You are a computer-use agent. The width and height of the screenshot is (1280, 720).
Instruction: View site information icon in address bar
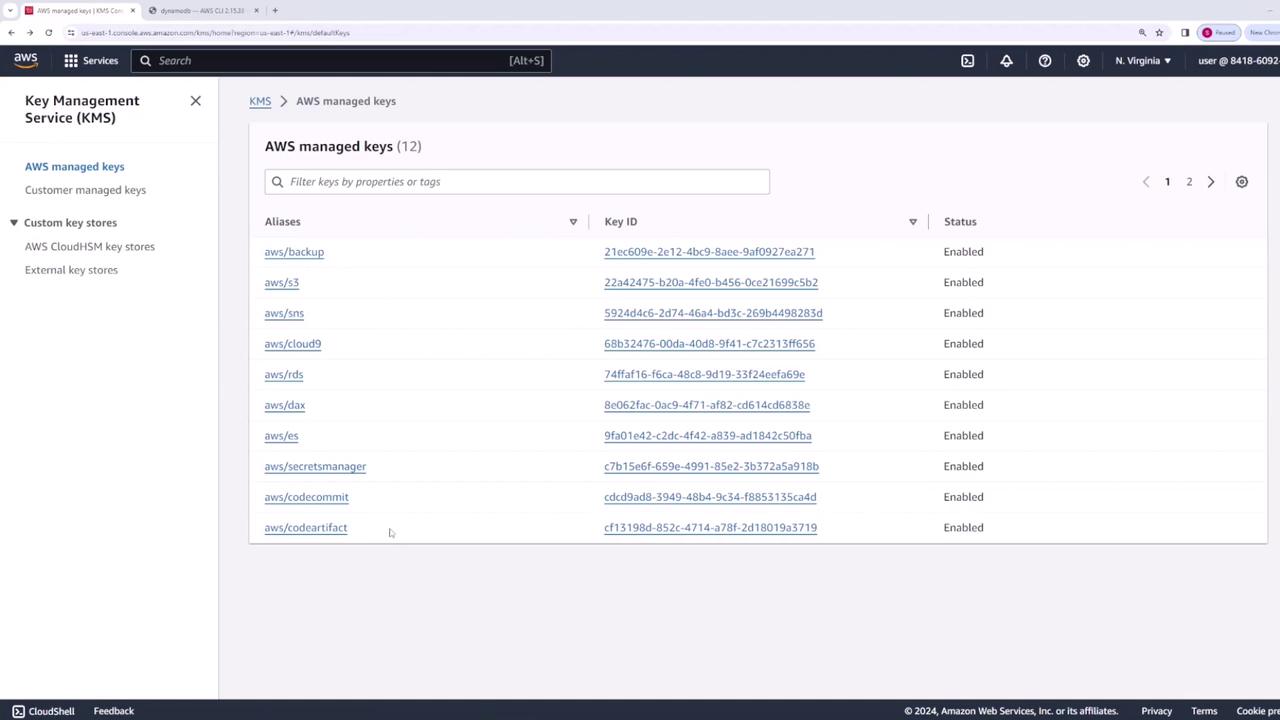click(71, 33)
